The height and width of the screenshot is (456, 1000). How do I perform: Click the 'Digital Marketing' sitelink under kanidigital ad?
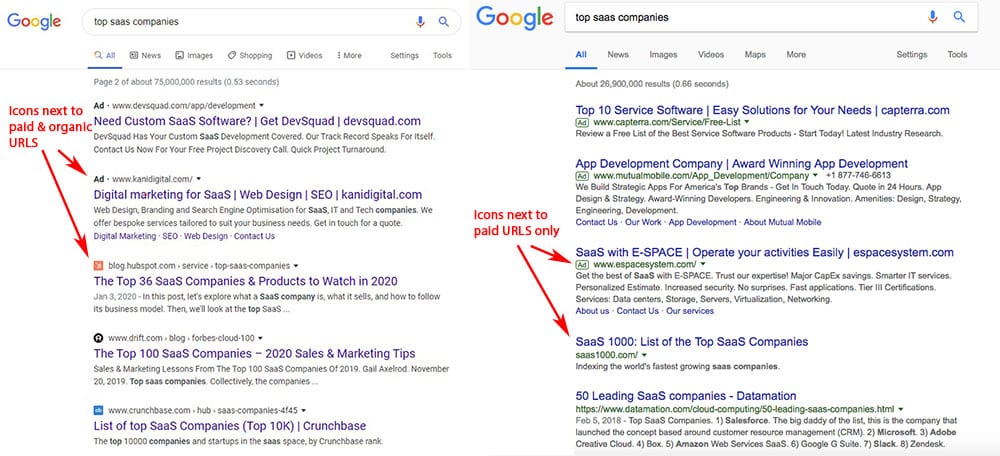click(x=124, y=236)
